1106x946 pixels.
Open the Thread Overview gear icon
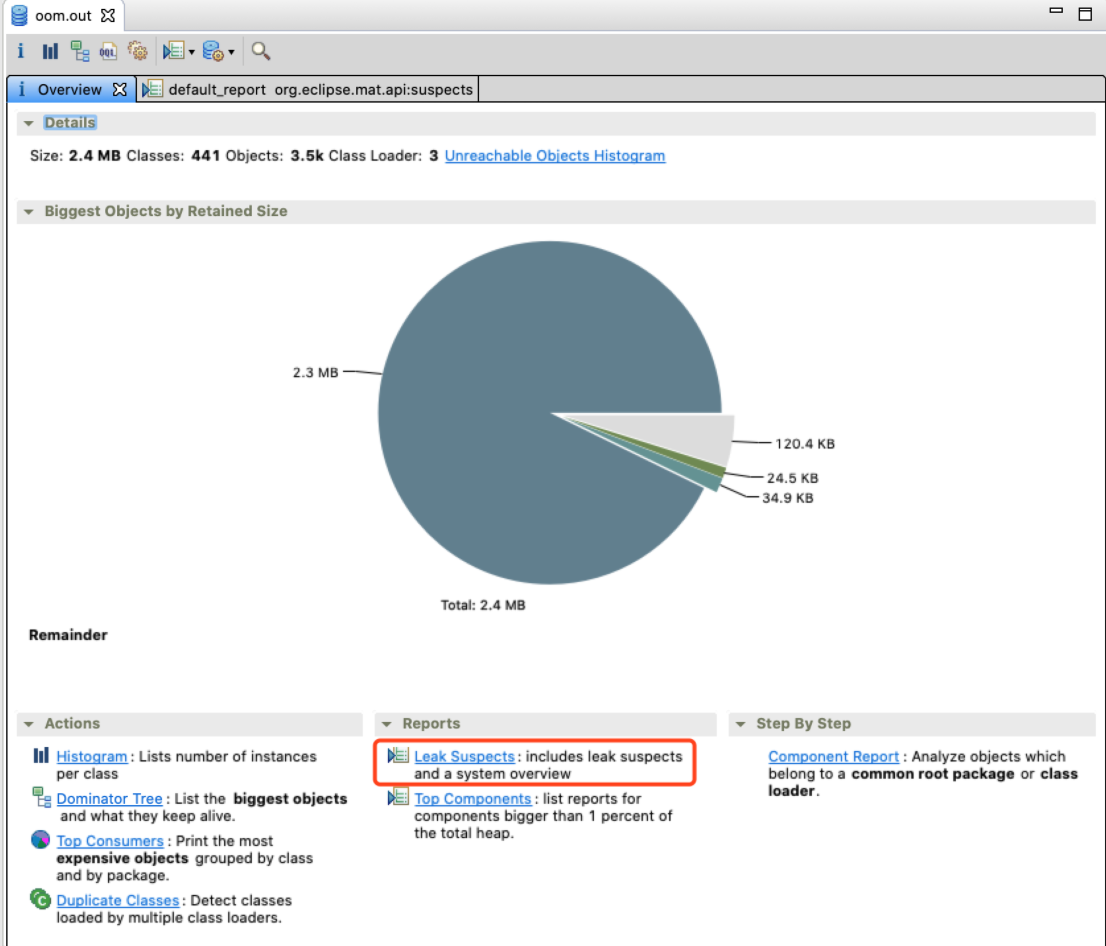137,51
